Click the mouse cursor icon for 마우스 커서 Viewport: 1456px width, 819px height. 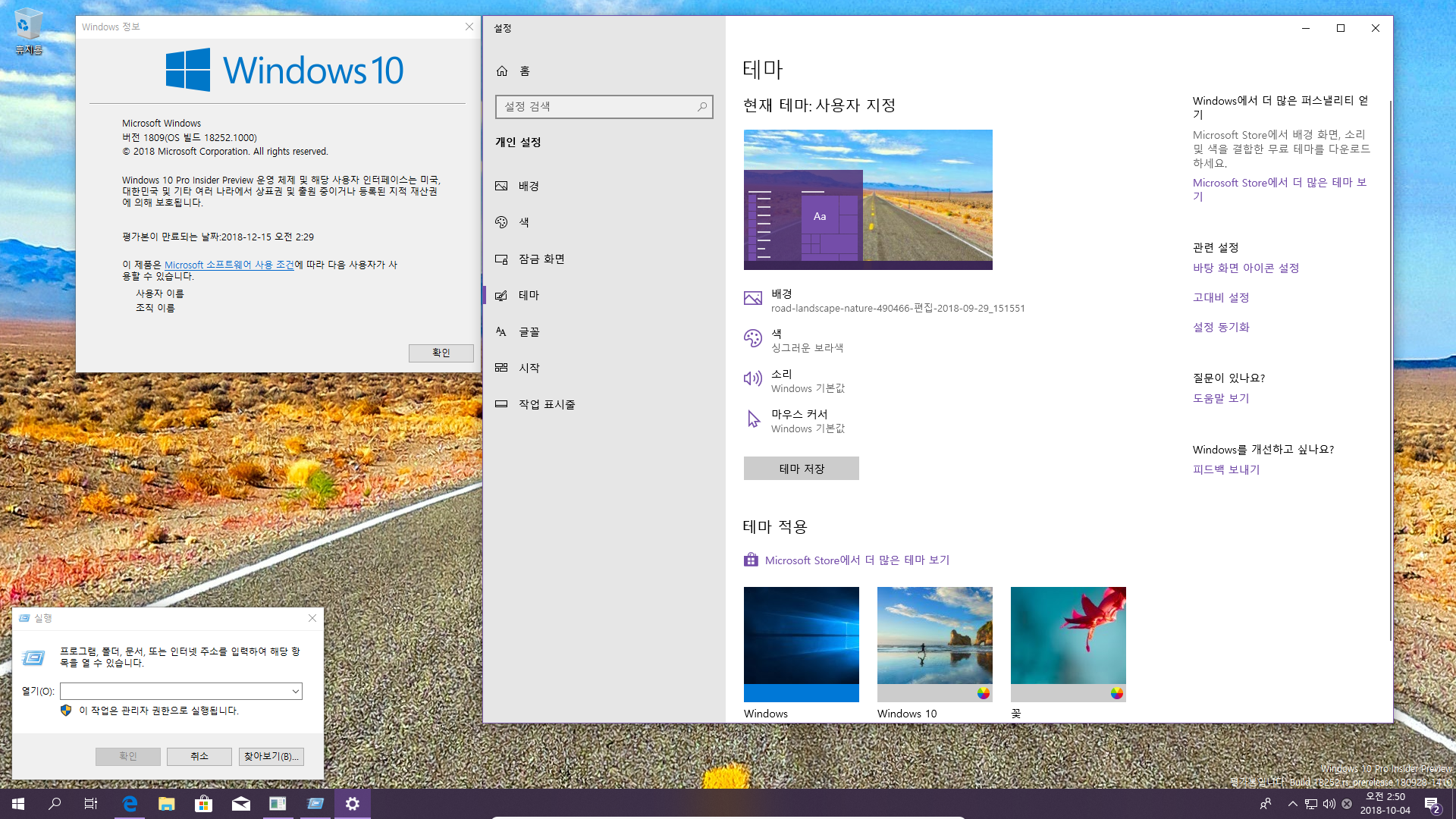tap(753, 419)
